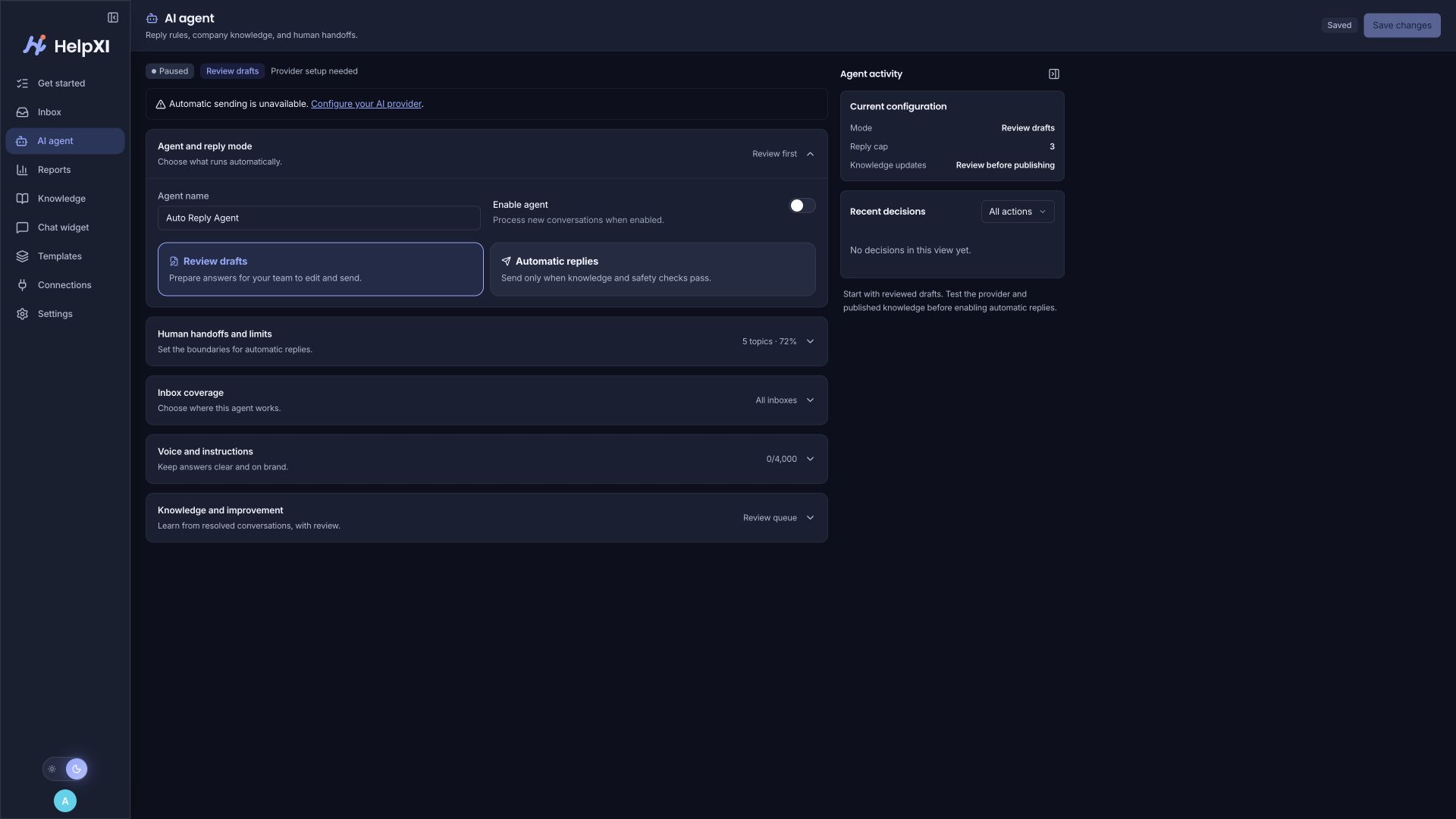Open the AI agent sidebar item
The width and height of the screenshot is (1456, 819).
[65, 141]
